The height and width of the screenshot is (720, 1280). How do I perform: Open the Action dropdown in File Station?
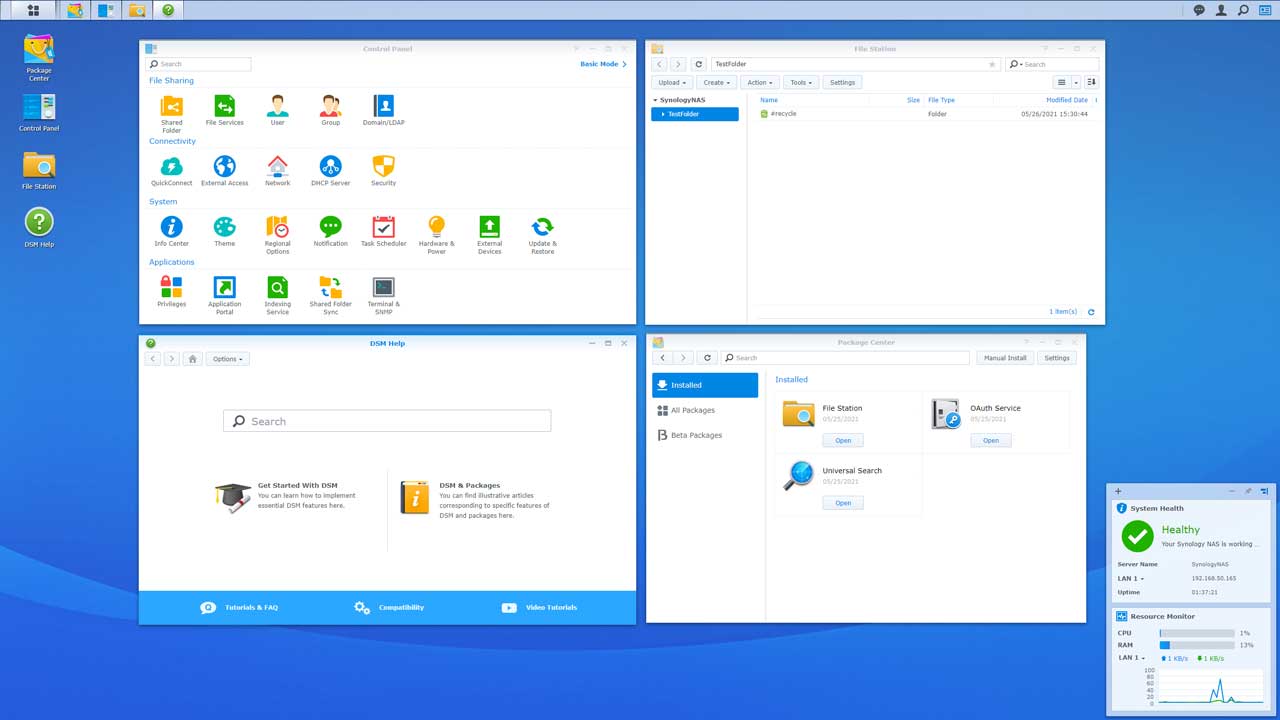click(760, 83)
